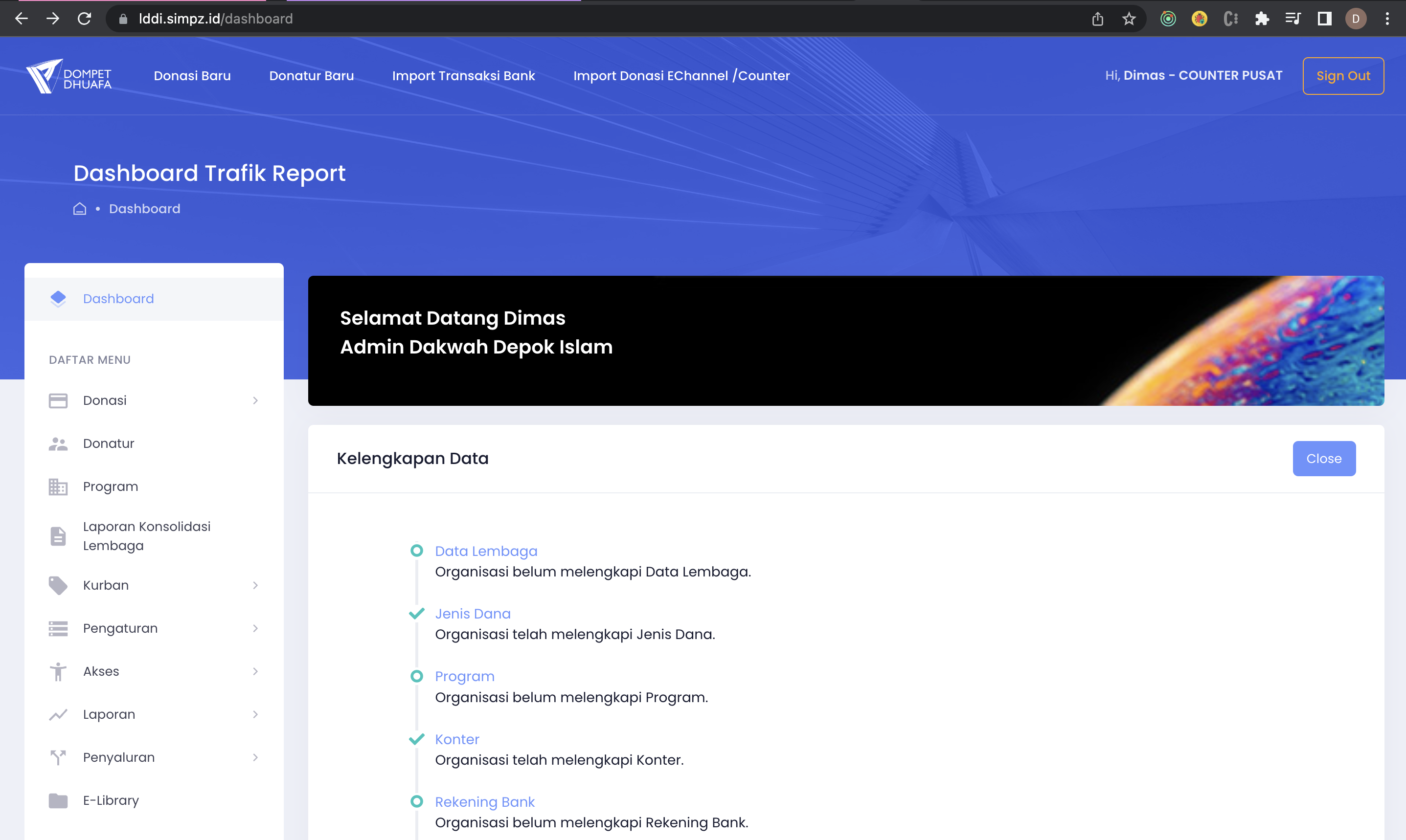Open Import Transaksi Bank menu item
Viewport: 1406px width, 840px height.
[x=463, y=76]
